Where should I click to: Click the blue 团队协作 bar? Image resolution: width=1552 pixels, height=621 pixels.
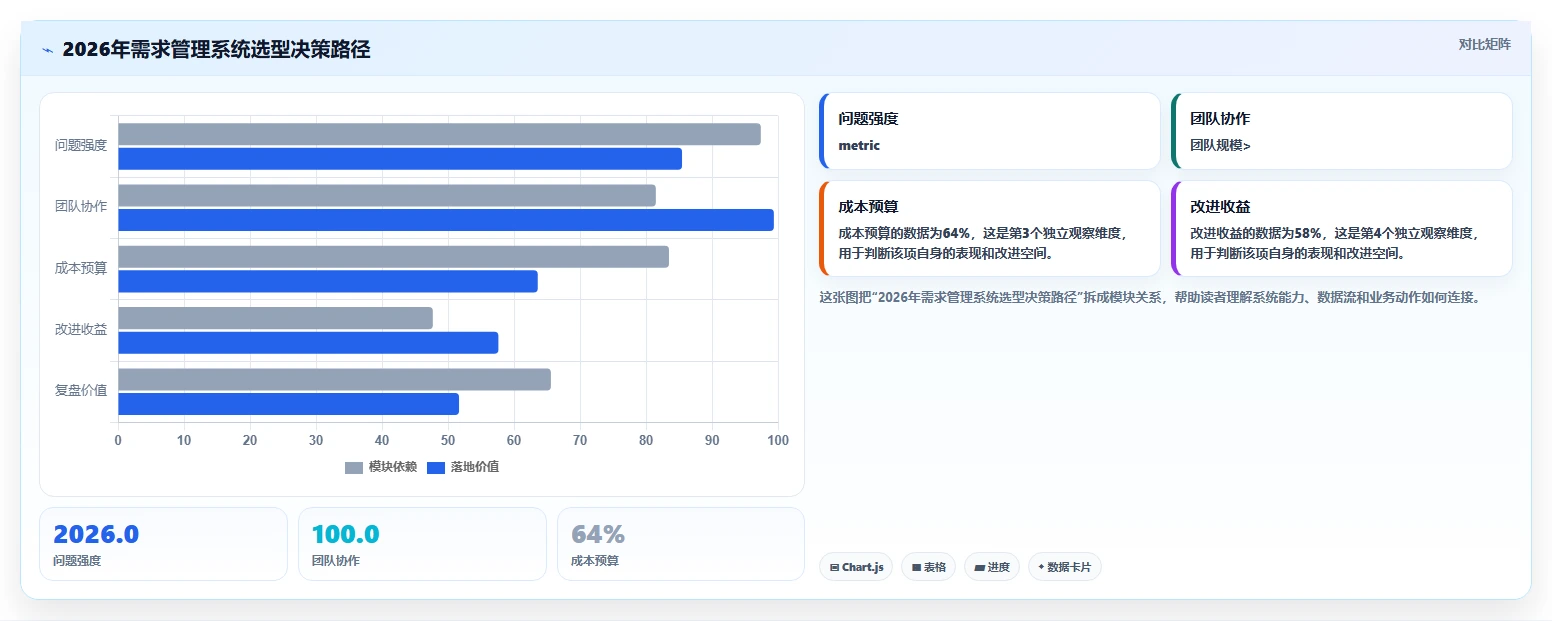(446, 220)
